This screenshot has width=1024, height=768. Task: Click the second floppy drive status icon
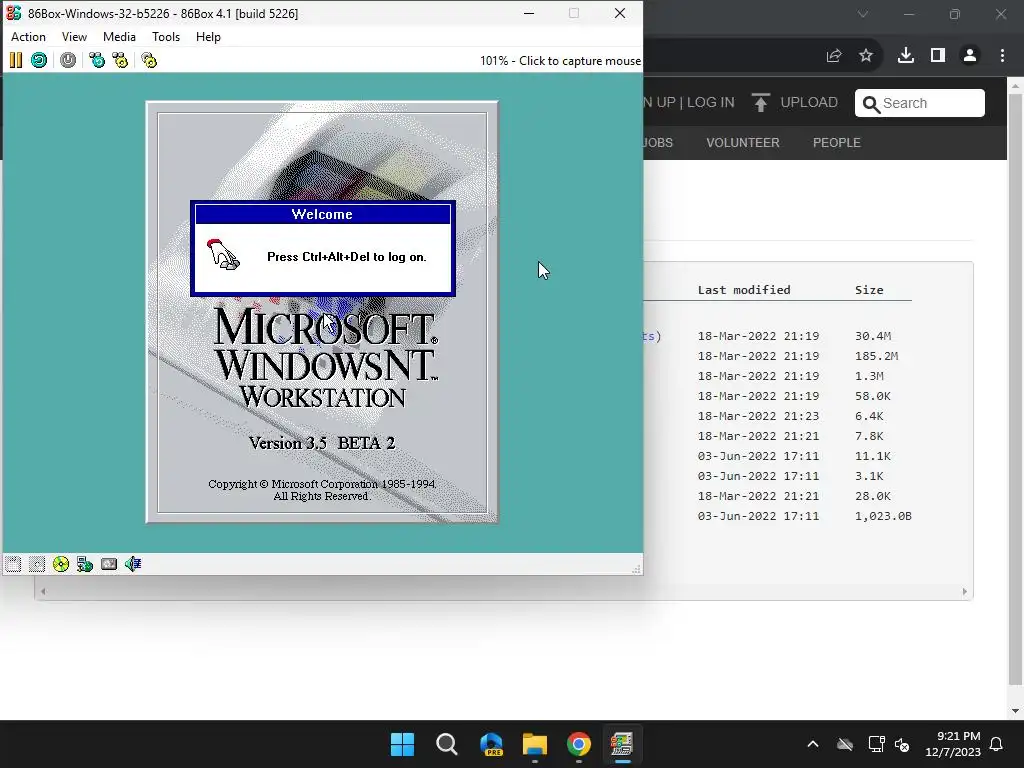37,564
